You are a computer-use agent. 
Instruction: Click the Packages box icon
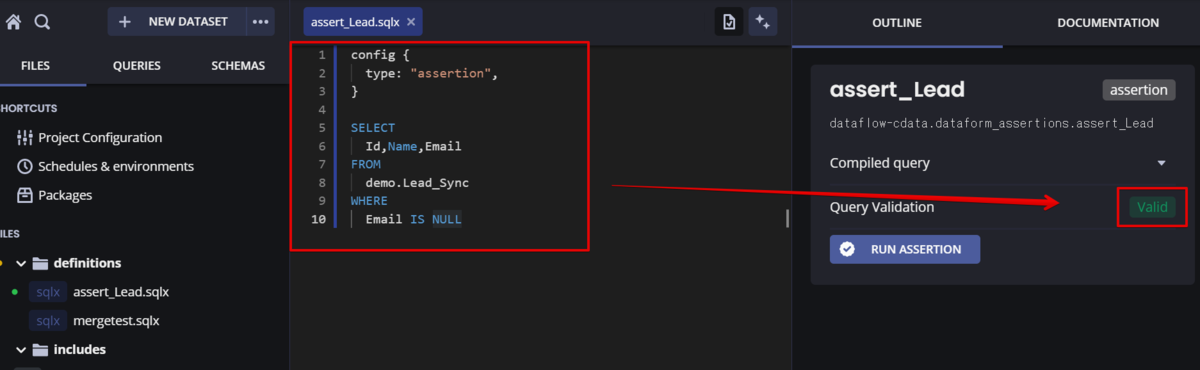pyautogui.click(x=25, y=195)
